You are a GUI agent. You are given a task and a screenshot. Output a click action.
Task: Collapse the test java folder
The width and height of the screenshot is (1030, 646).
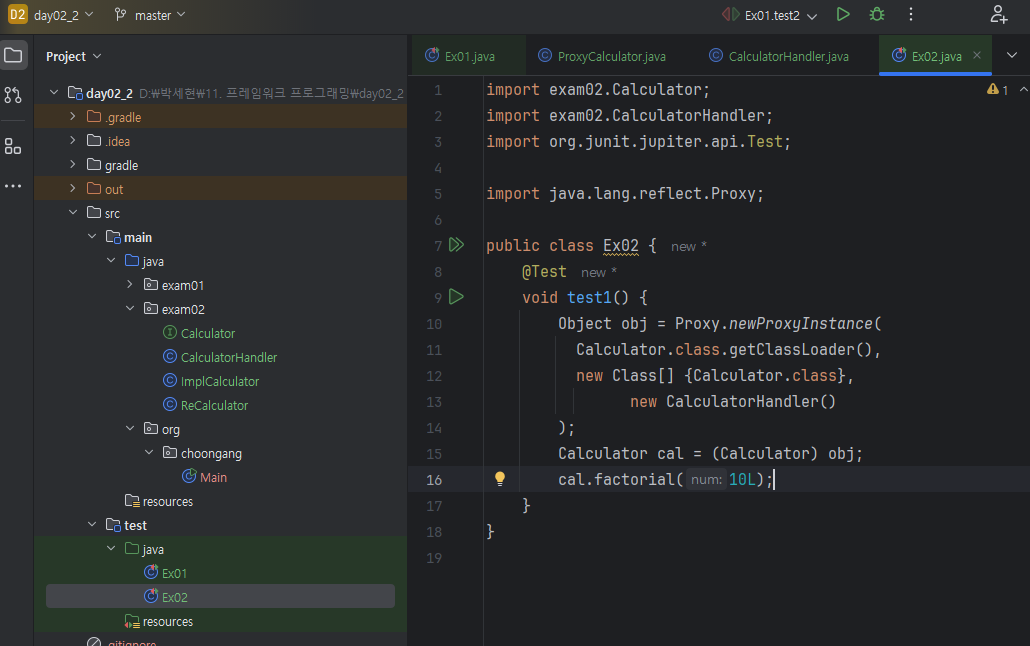pyautogui.click(x=111, y=549)
